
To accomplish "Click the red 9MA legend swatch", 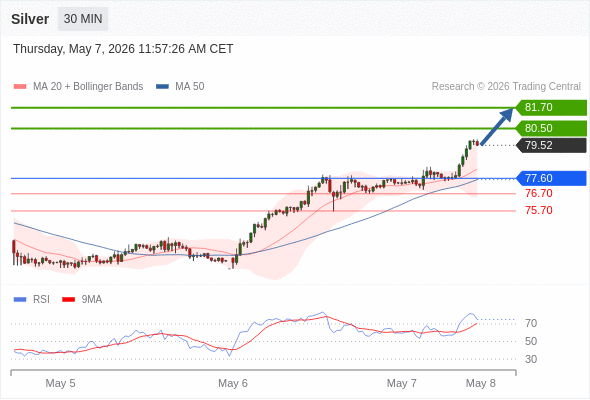I will pos(68,300).
